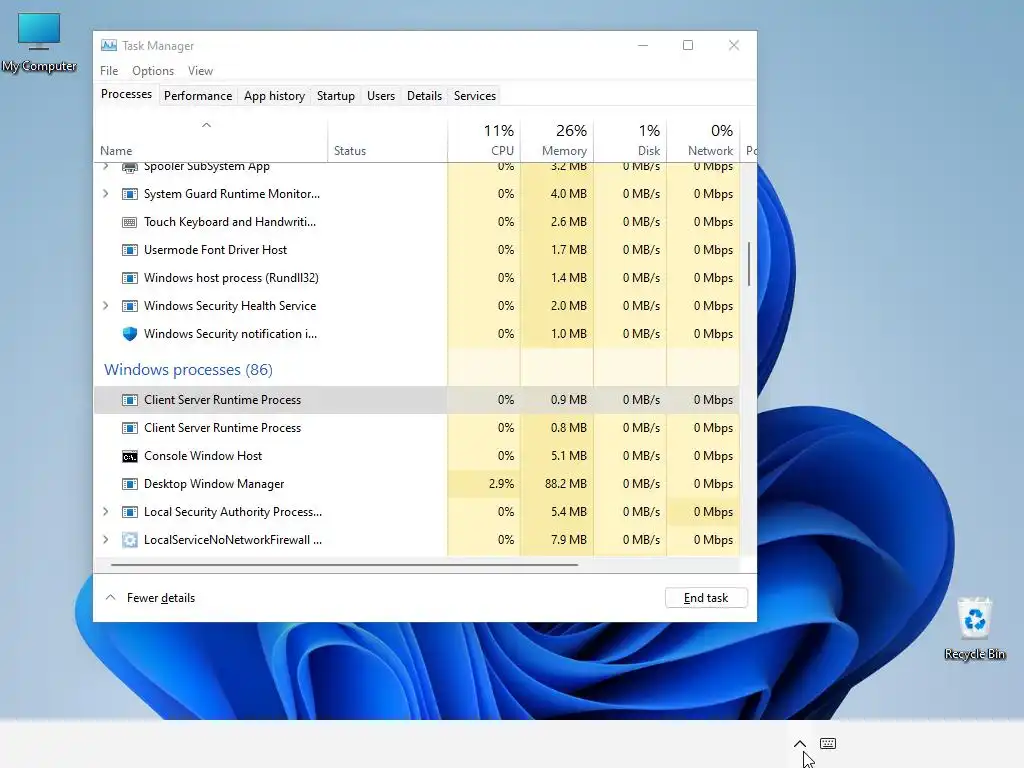Click the End task button
The image size is (1024, 768).
[x=706, y=598]
